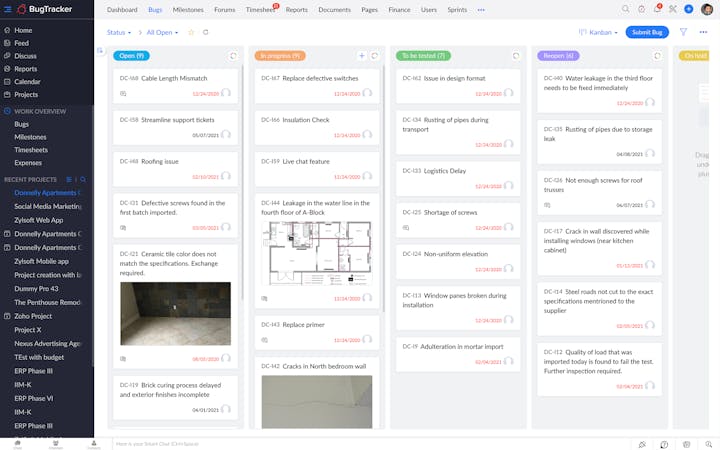Click the refresh icon beside the star

pos(205,32)
